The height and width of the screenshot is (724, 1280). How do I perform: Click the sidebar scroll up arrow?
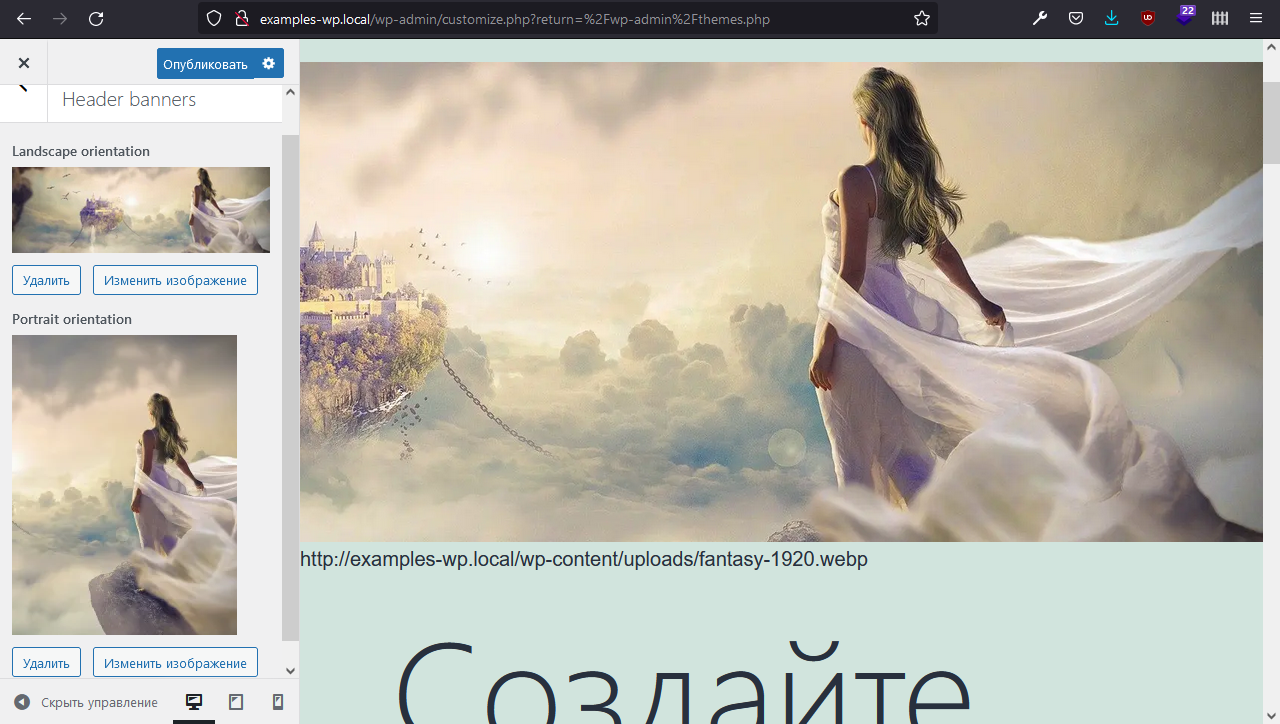click(x=291, y=92)
